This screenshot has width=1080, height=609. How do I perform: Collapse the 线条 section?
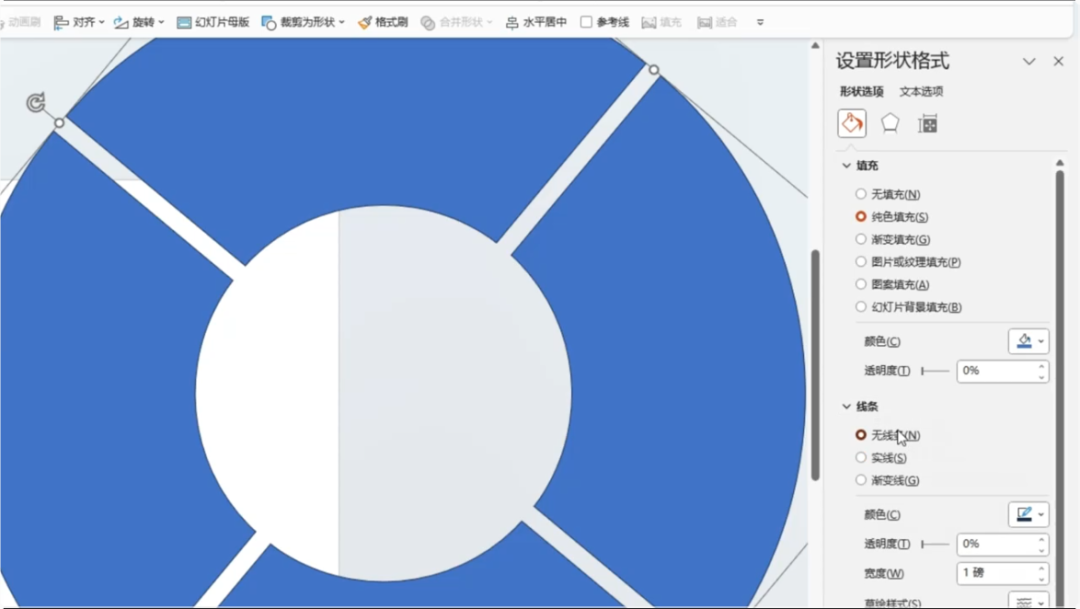click(x=847, y=406)
